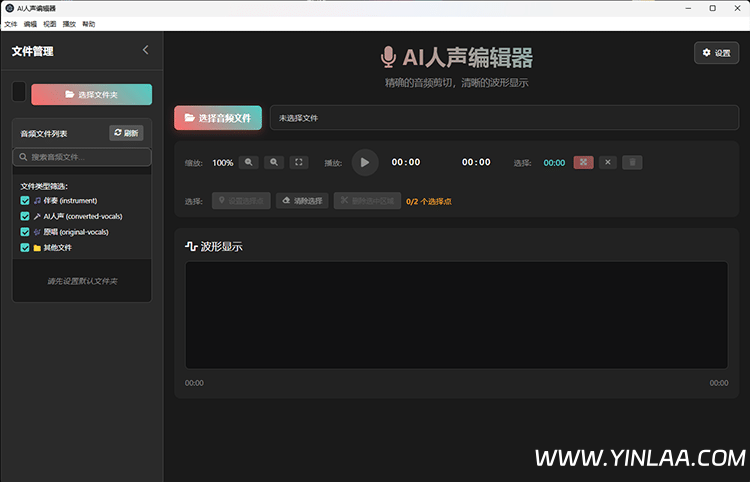
Task: Click the fit-to-view expand icon
Action: [x=298, y=162]
